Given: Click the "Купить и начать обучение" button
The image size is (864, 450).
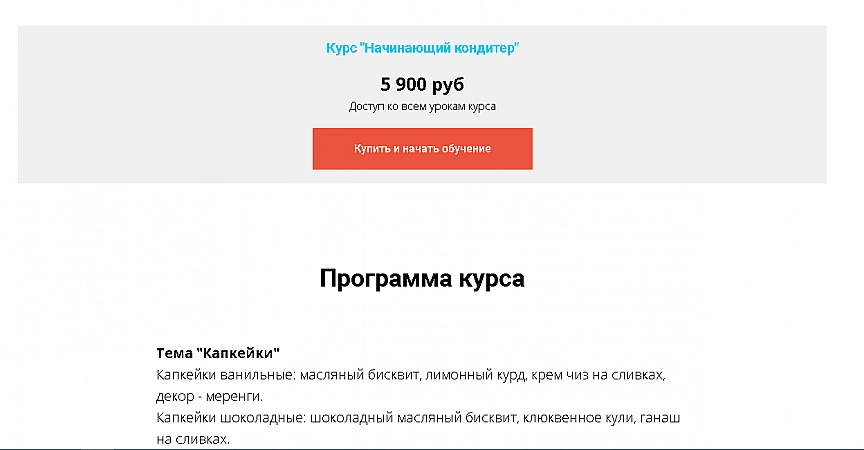Looking at the screenshot, I should click(422, 149).
